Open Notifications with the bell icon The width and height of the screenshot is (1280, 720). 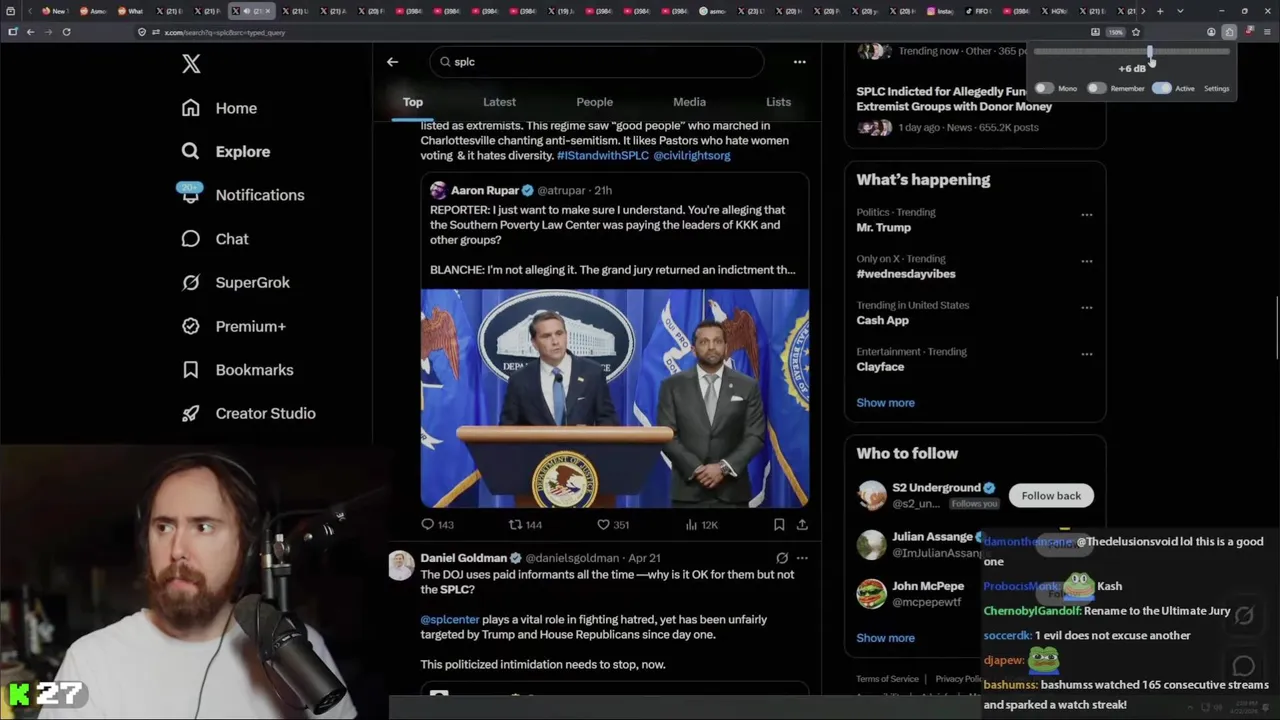pos(241,195)
